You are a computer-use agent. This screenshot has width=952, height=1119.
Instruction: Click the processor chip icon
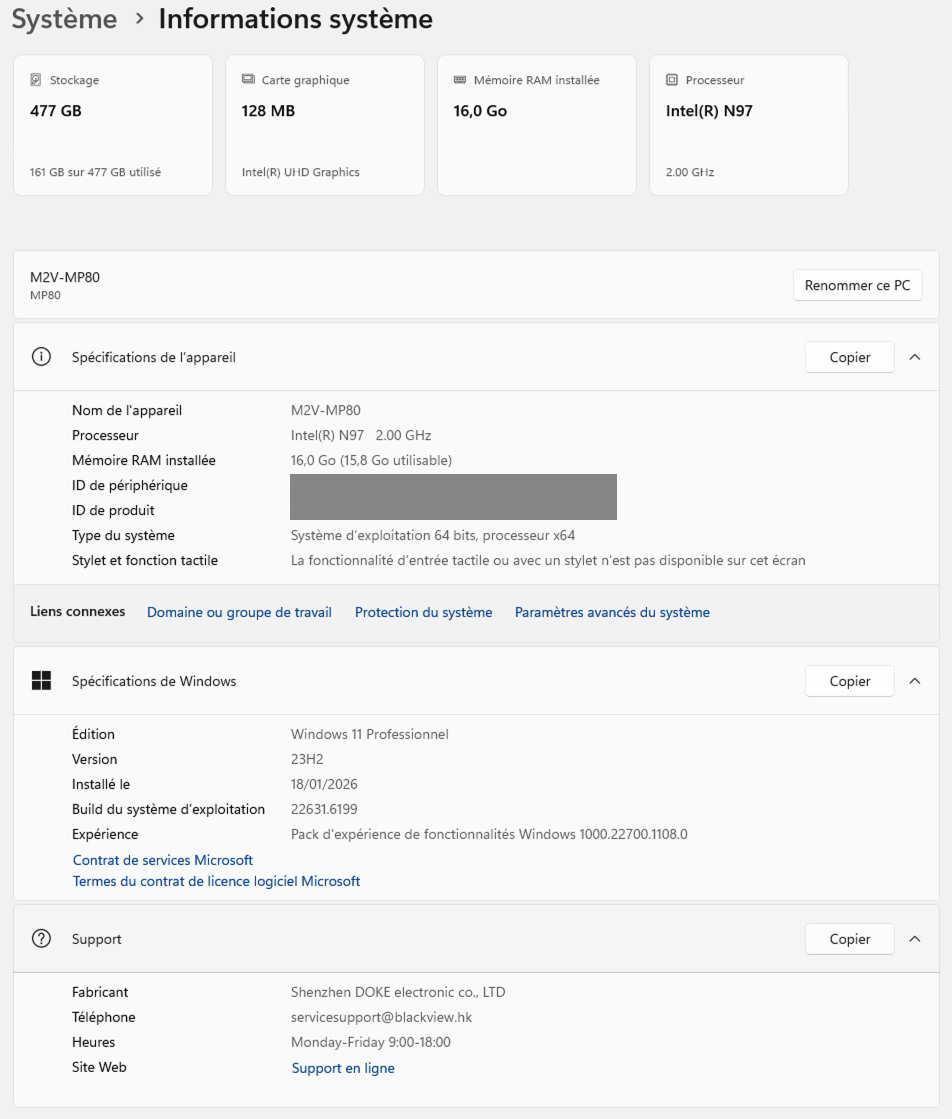click(672, 80)
